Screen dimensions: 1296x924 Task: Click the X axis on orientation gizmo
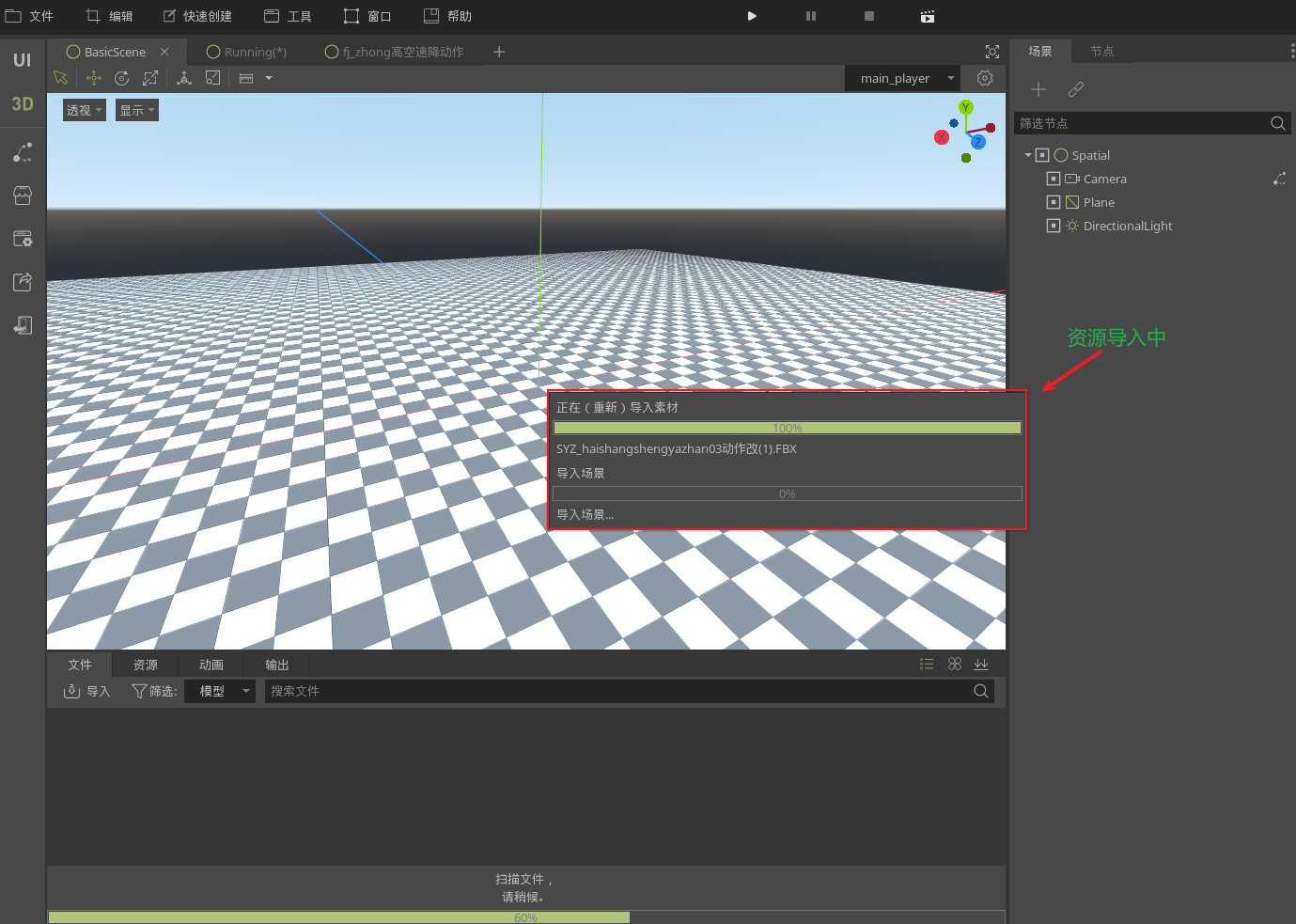(942, 137)
